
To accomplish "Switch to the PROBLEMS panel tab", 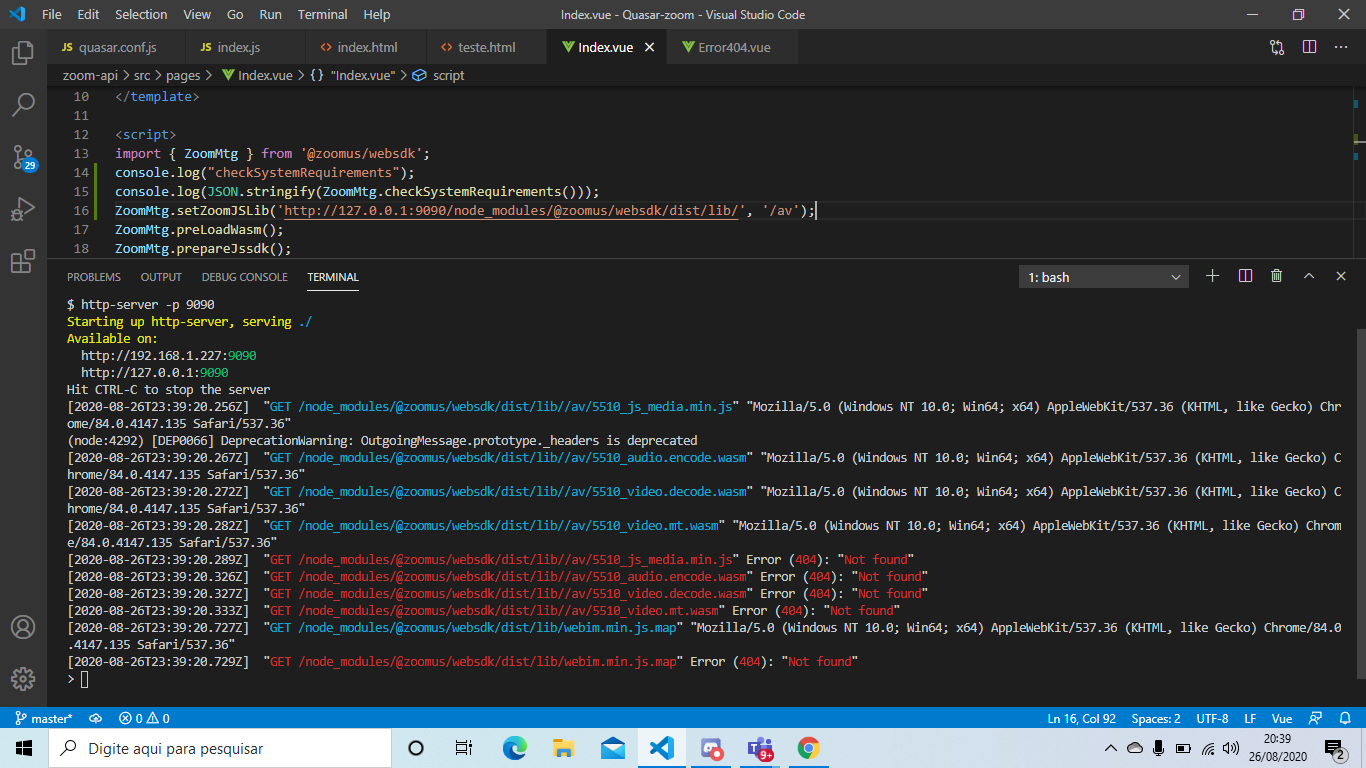I will [x=94, y=277].
